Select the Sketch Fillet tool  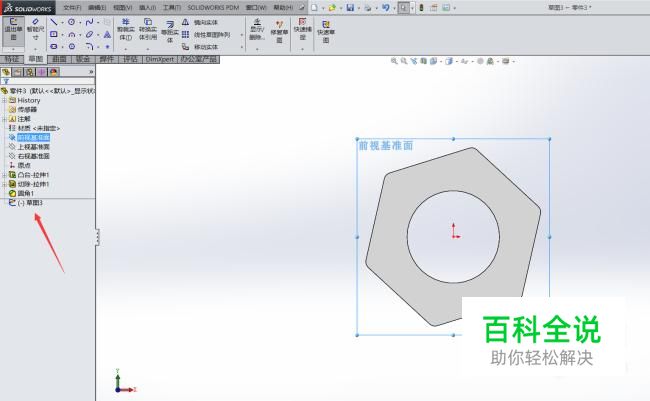coord(89,46)
